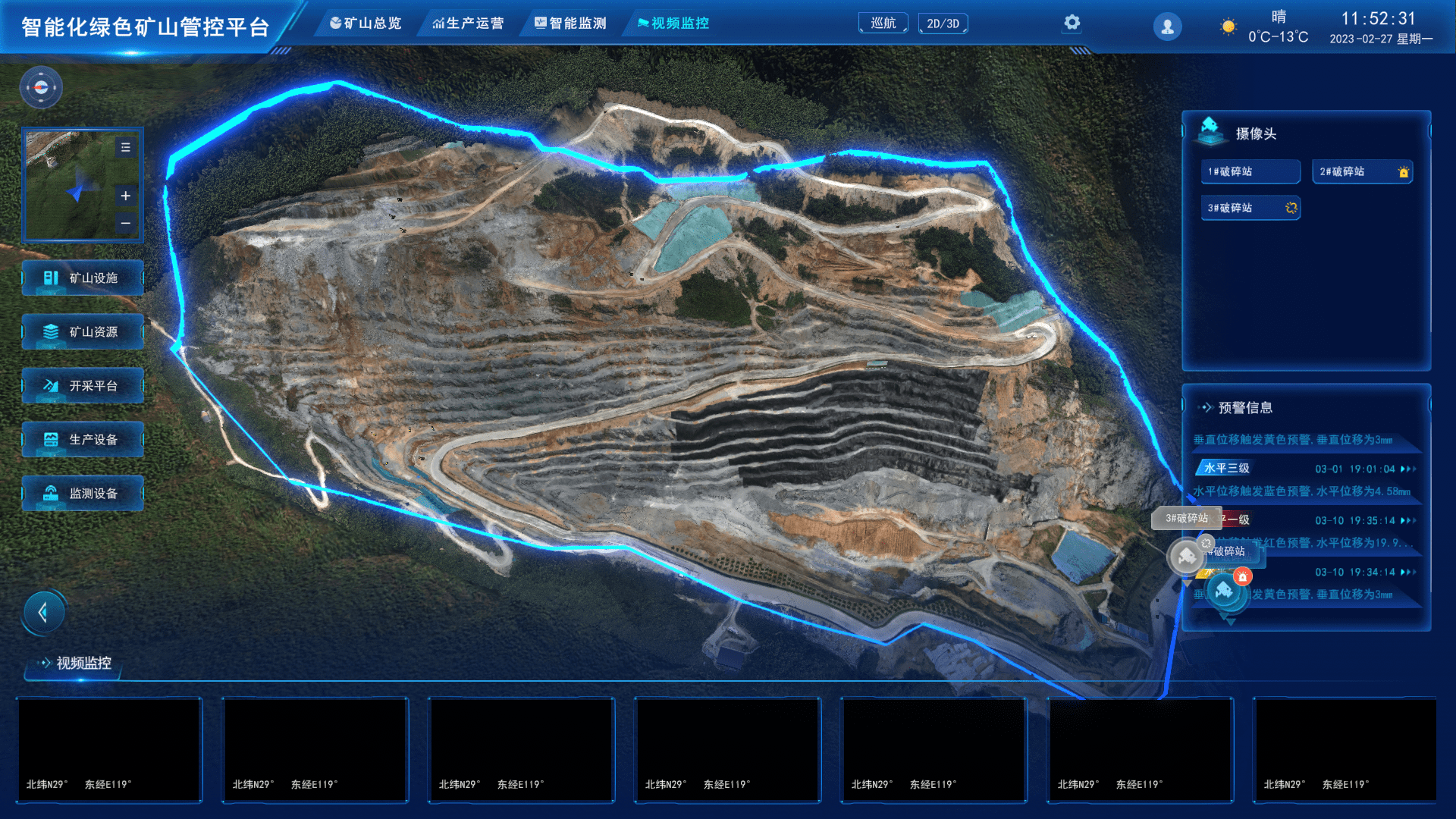Click the 2023-02-27 星期一 date text
The width and height of the screenshot is (1456, 819).
pyautogui.click(x=1381, y=39)
